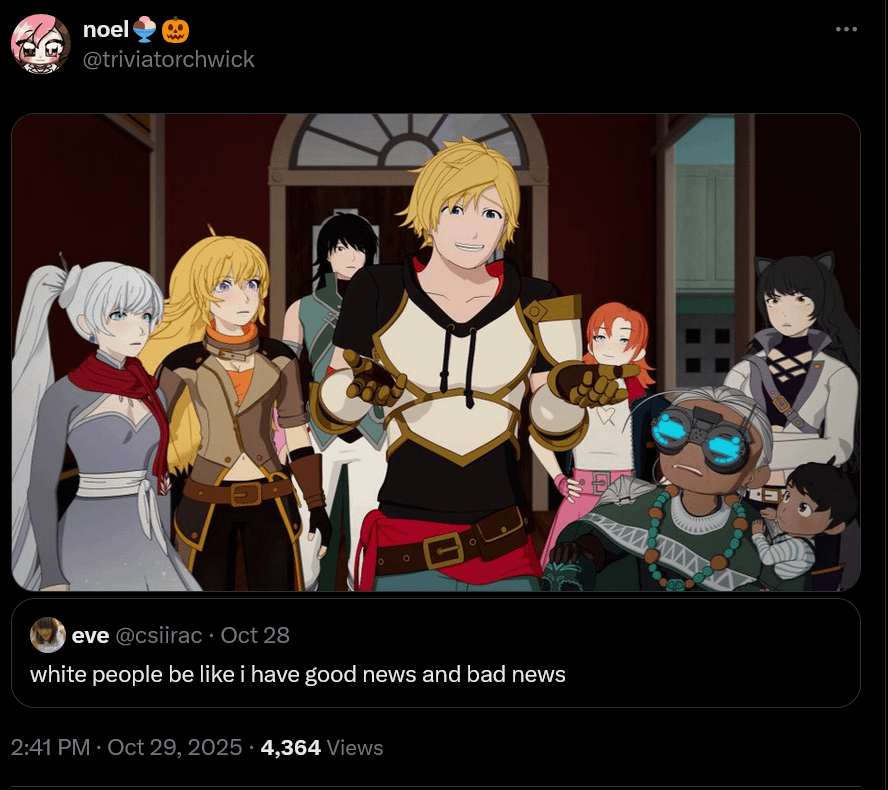Open the quoted tweet by eve
This screenshot has height=790, width=888.
tap(436, 652)
